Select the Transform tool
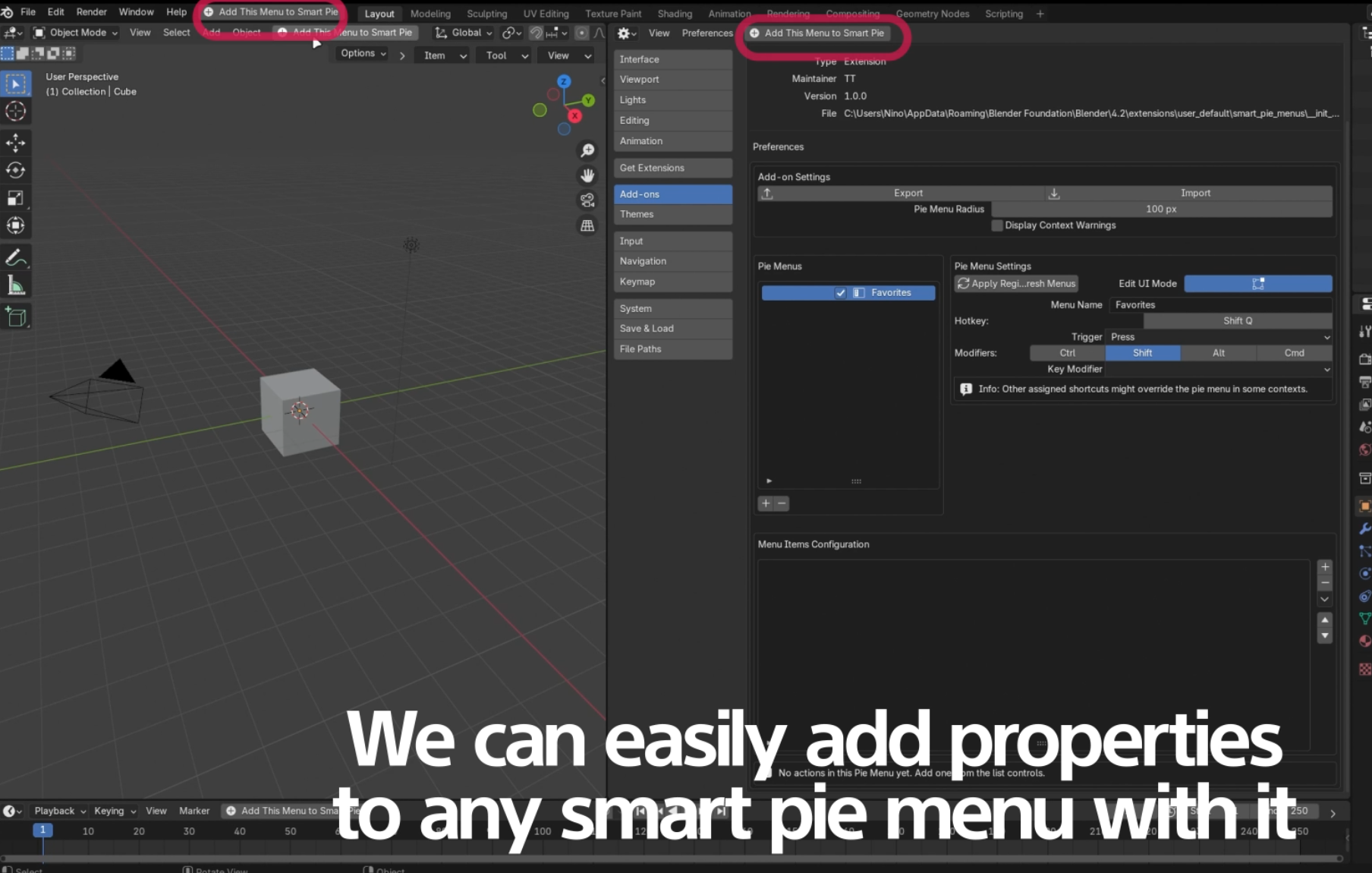 click(x=16, y=225)
